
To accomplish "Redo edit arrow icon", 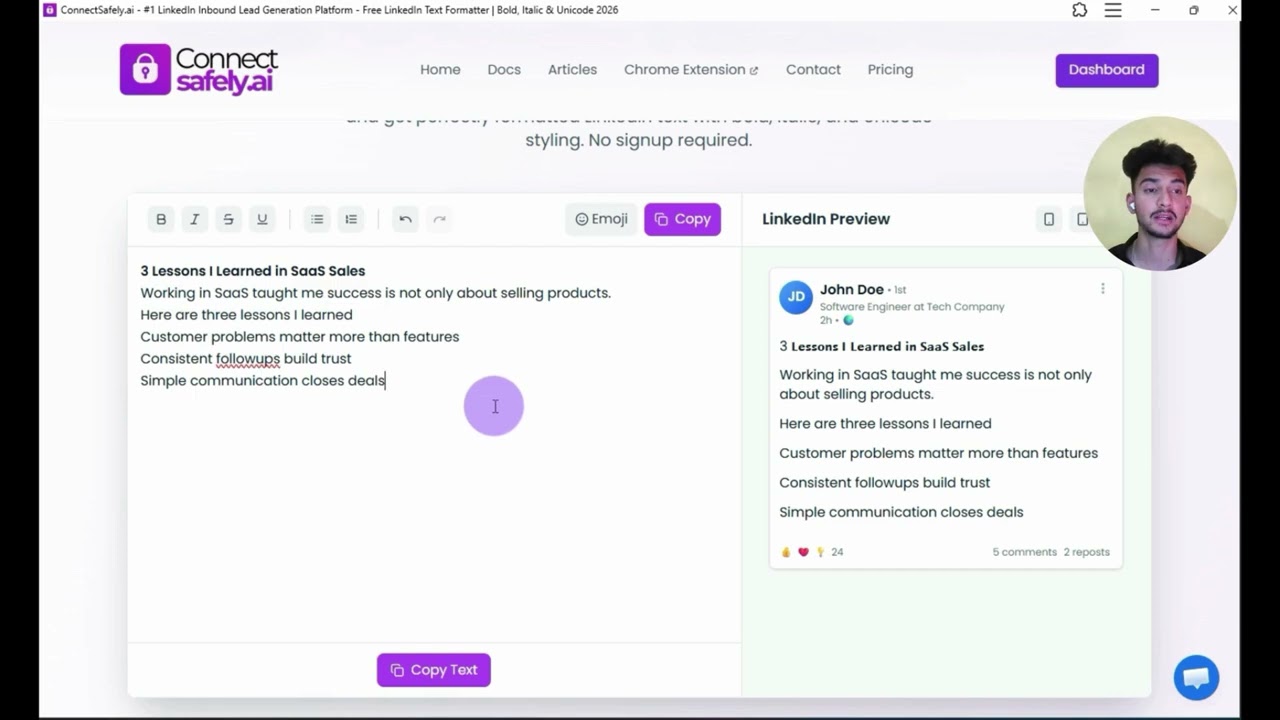I will (x=439, y=219).
